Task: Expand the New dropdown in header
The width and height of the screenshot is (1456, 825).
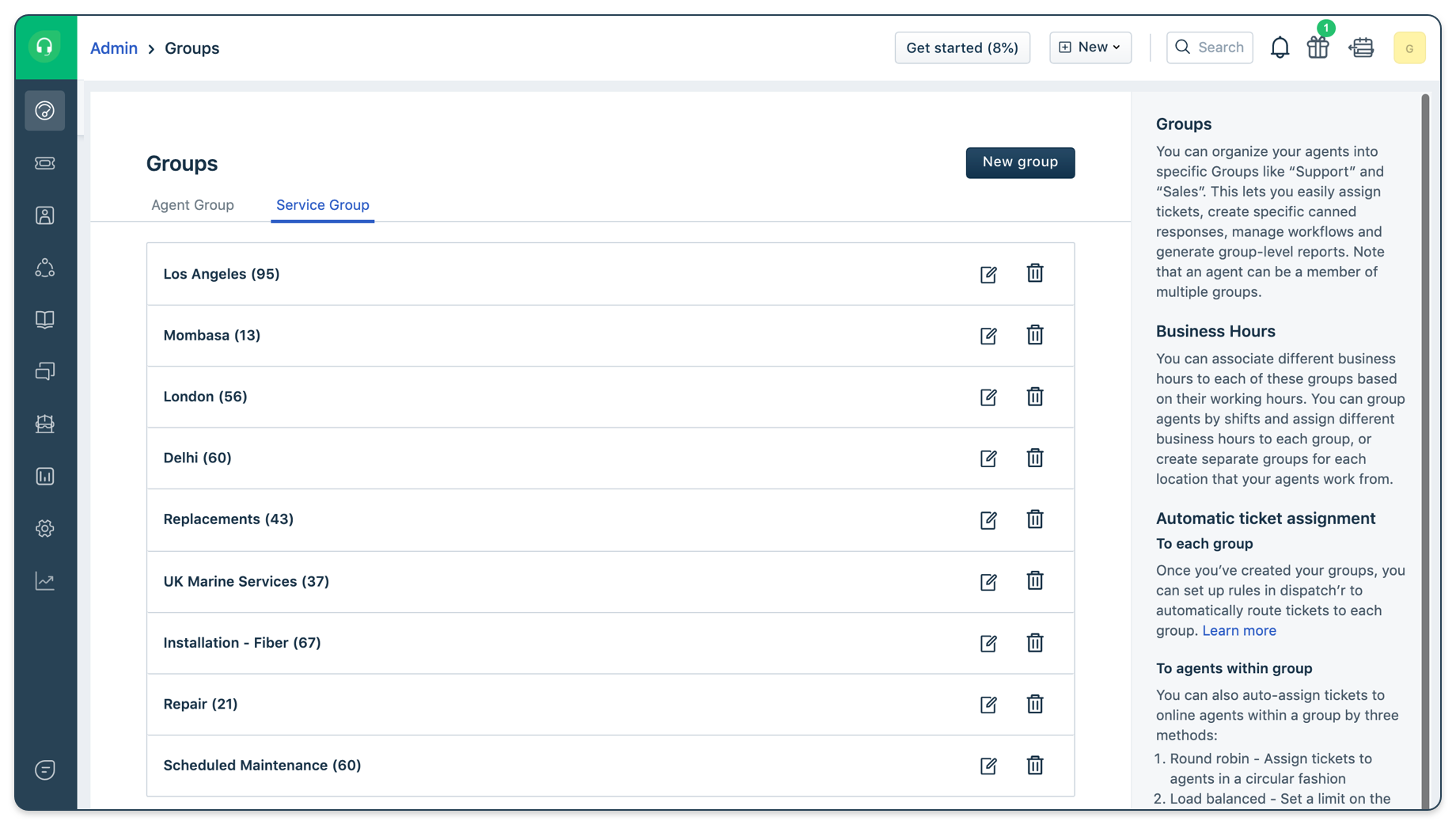Action: (x=1090, y=48)
